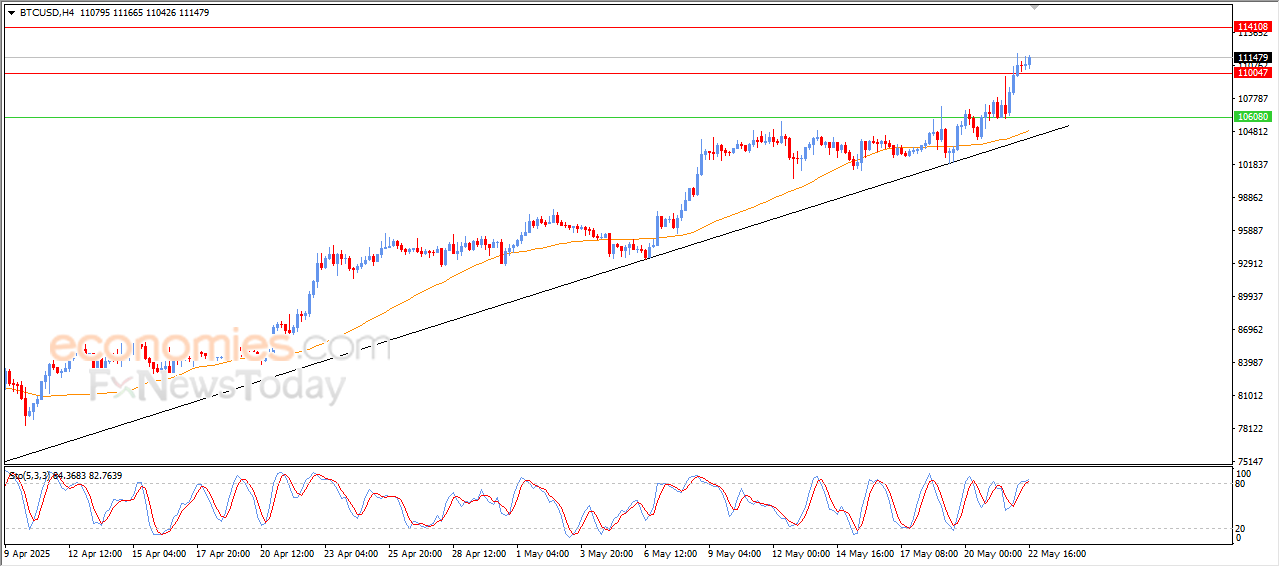Image resolution: width=1280 pixels, height=567 pixels.
Task: Click the gray chart shift triangle marker
Action: point(1034,6)
